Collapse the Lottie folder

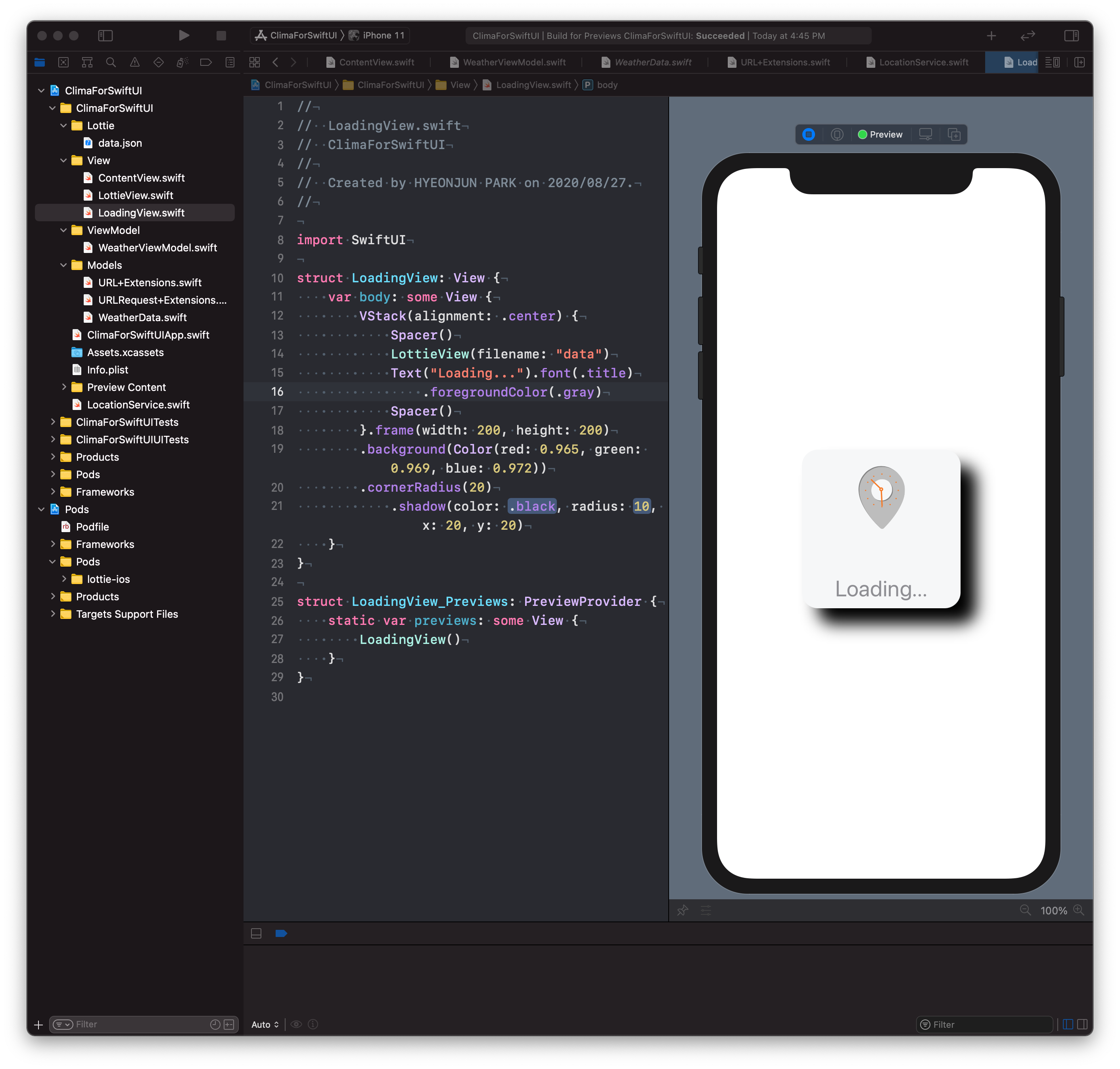tap(63, 125)
